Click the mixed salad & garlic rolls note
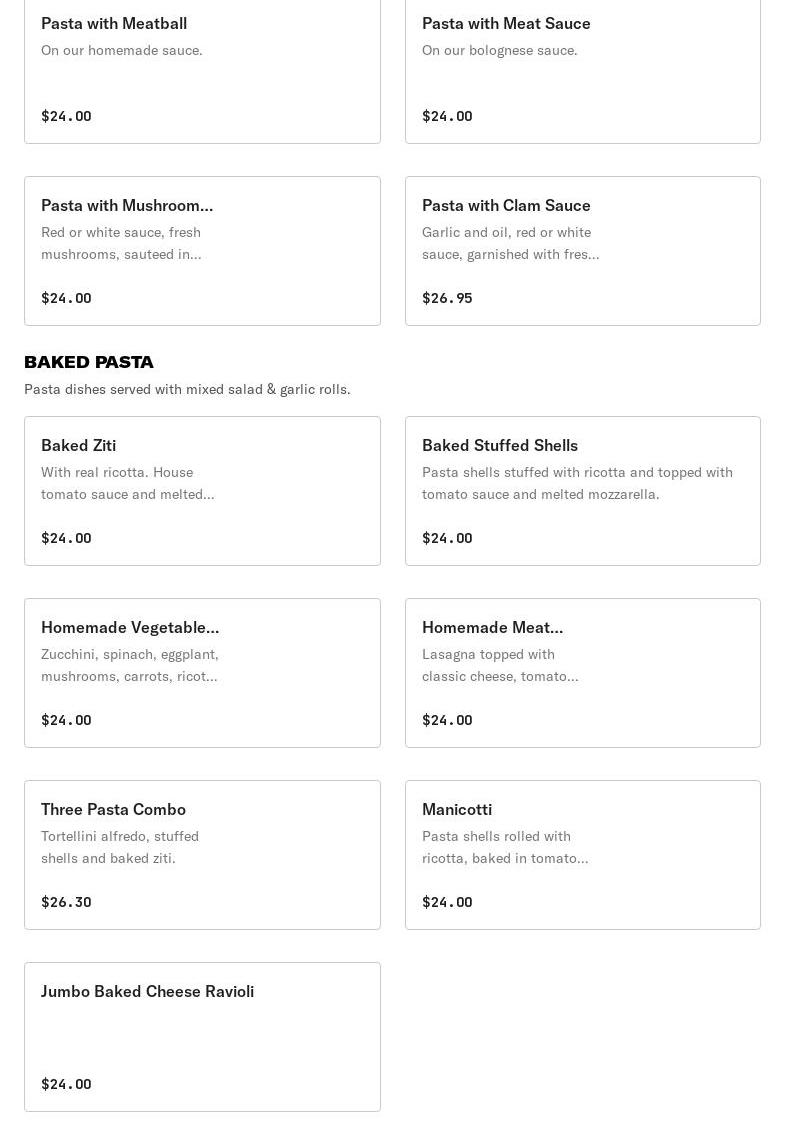This screenshot has height=1135, width=785. point(187,389)
